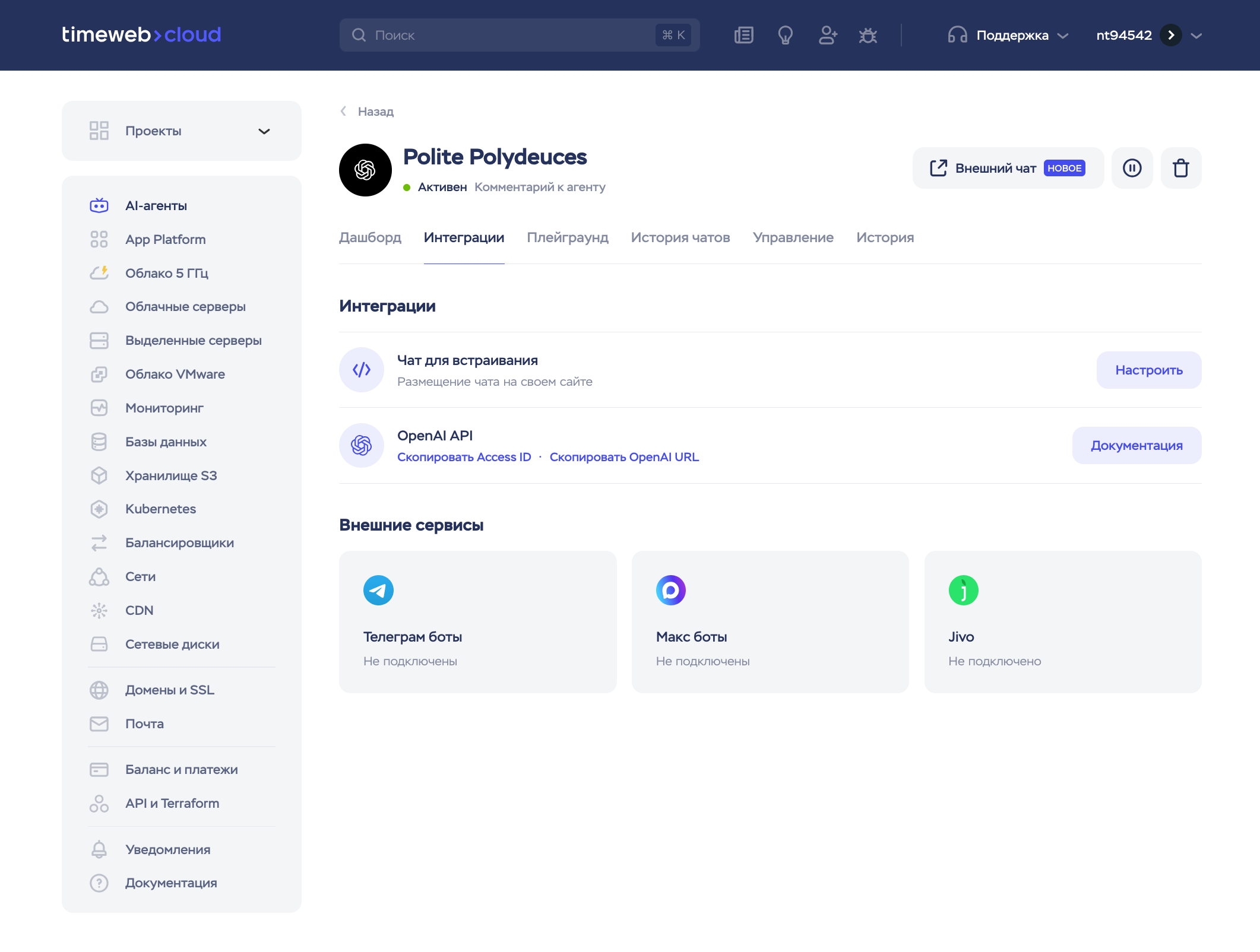Viewport: 1260px width, 952px height.
Task: Switch to the Плейграунд tab
Action: pos(568,237)
